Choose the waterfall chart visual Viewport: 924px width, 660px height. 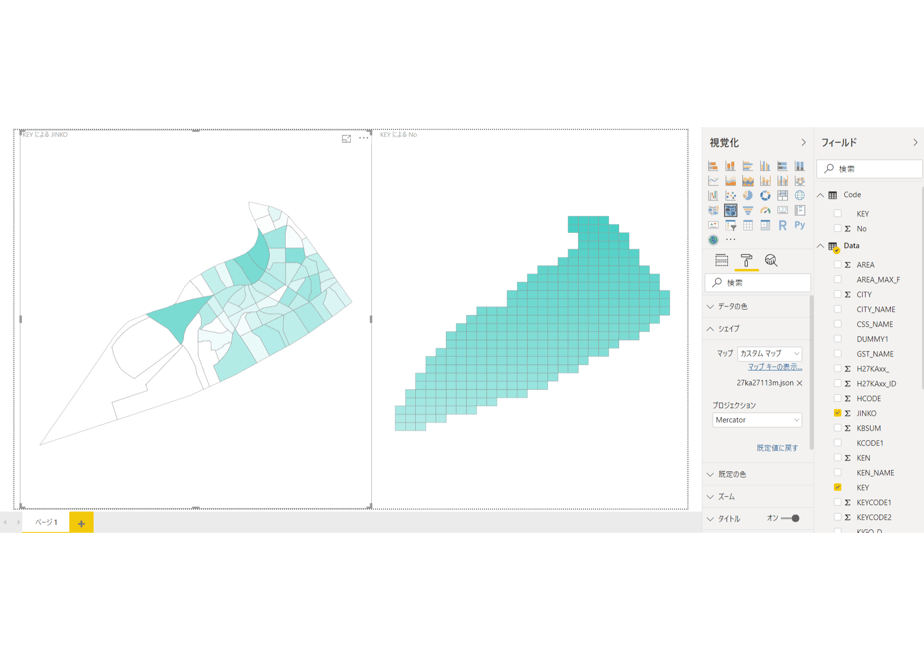713,195
